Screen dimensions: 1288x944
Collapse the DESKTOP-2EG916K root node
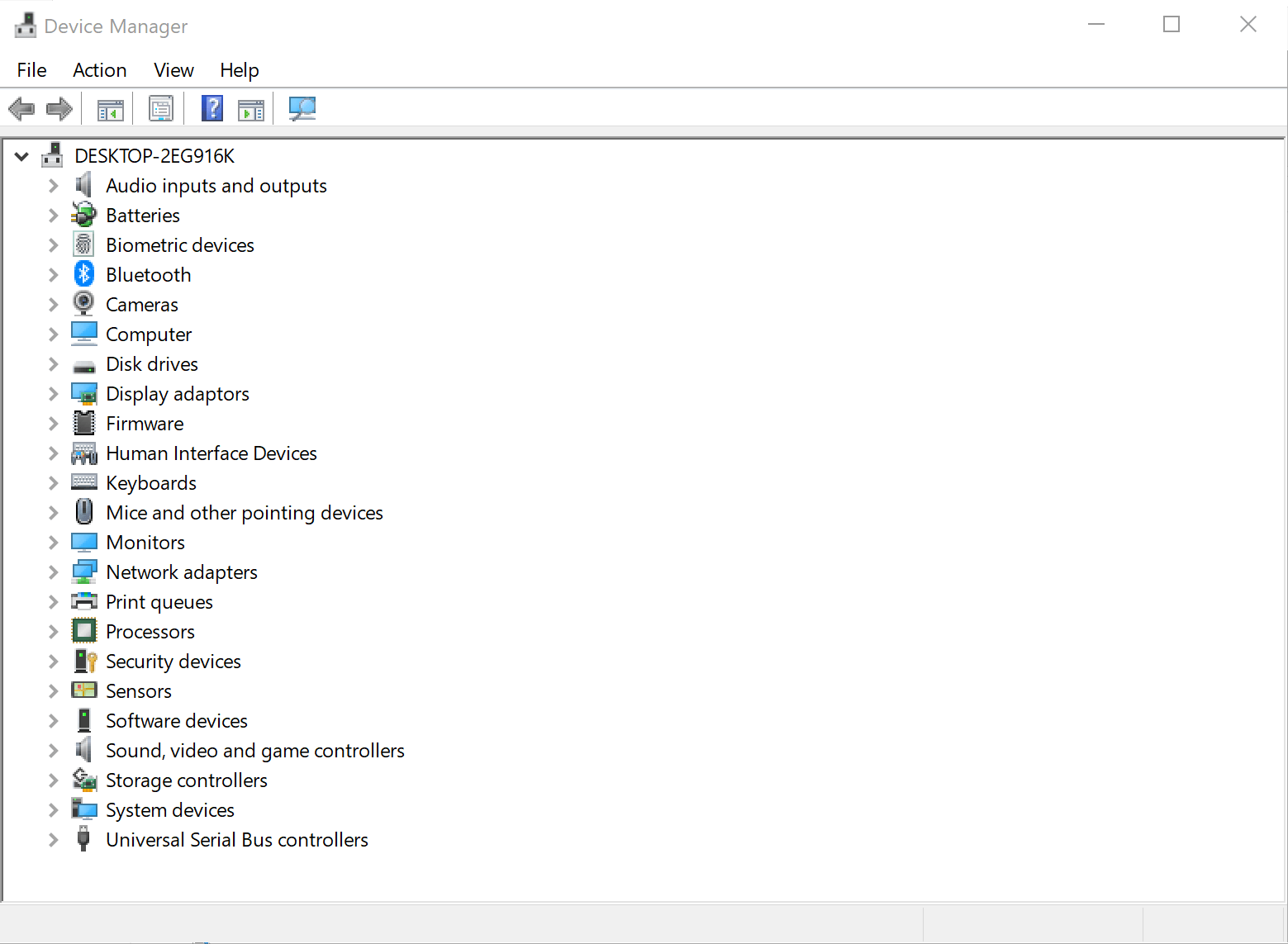(x=21, y=156)
